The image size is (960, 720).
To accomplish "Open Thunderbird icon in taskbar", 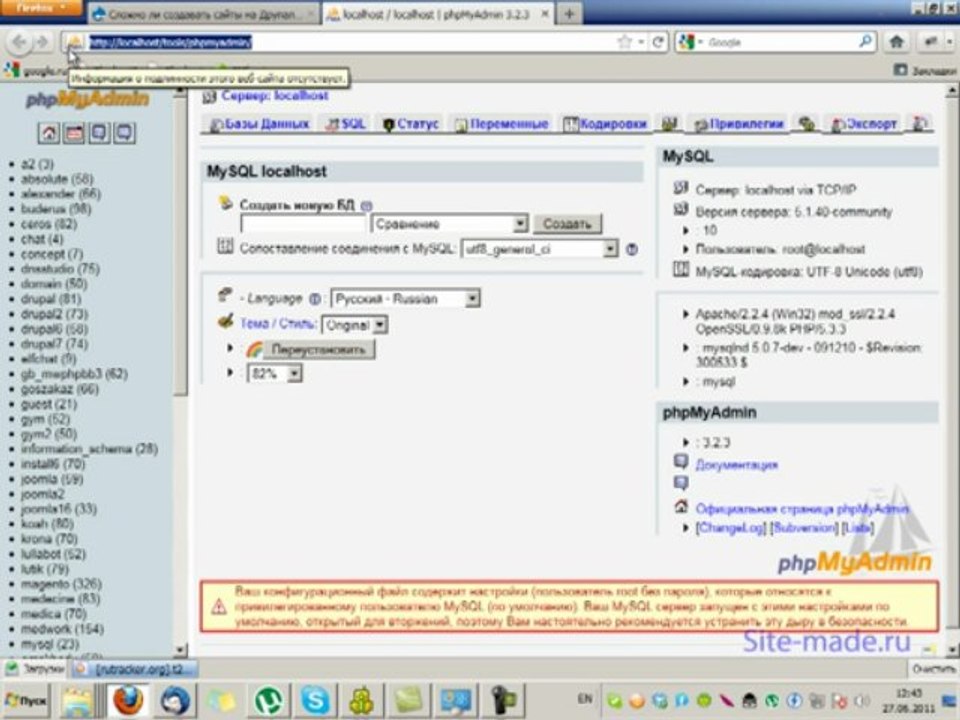I will point(175,700).
